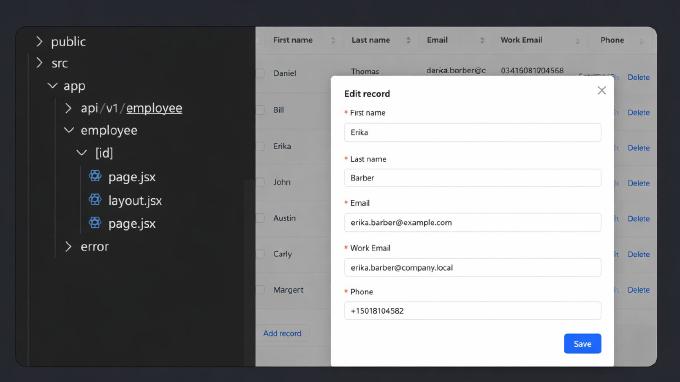Sort by the Phone column
This screenshot has height=382, width=680.
tap(642, 41)
